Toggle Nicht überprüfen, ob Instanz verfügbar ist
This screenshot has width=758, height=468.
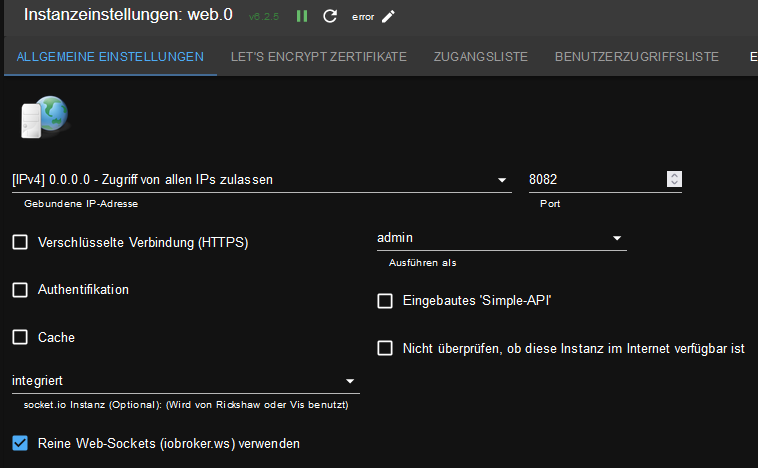[x=385, y=348]
